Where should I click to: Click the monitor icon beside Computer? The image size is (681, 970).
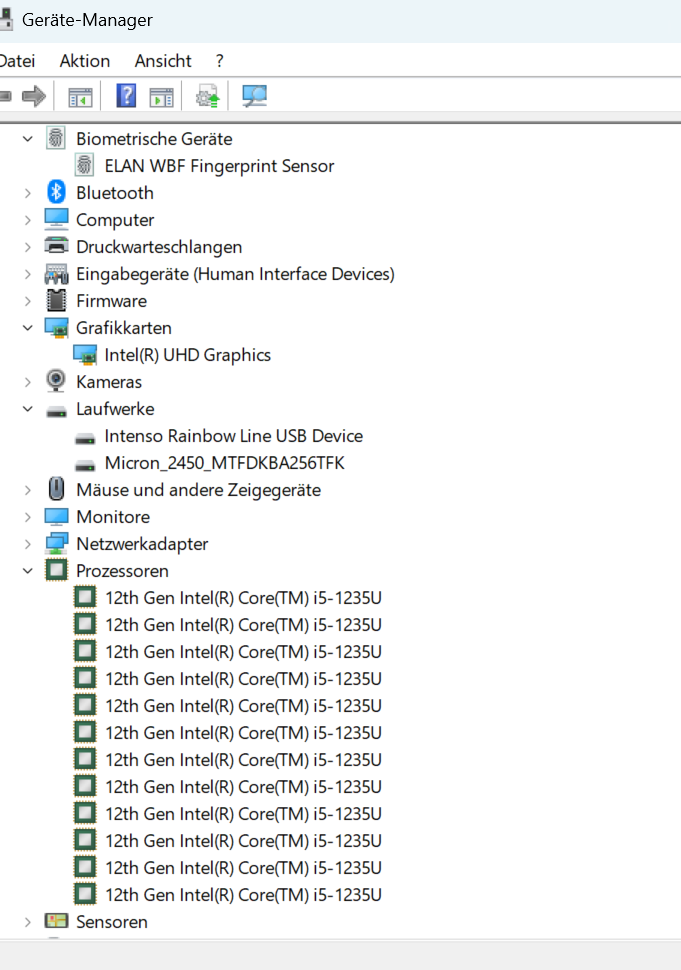click(x=56, y=219)
